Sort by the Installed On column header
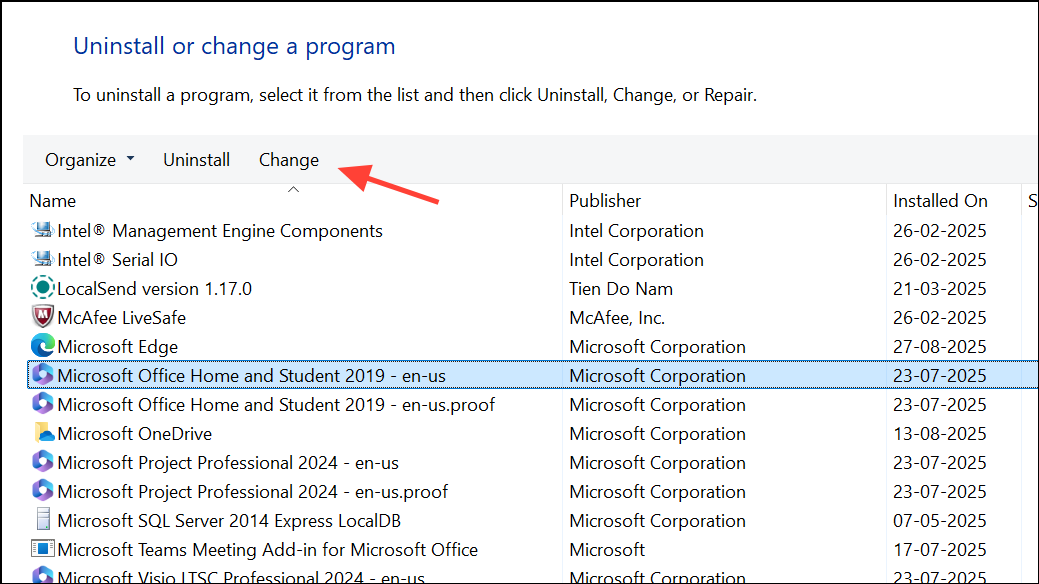Viewport: 1039px width, 584px height. tap(940, 201)
